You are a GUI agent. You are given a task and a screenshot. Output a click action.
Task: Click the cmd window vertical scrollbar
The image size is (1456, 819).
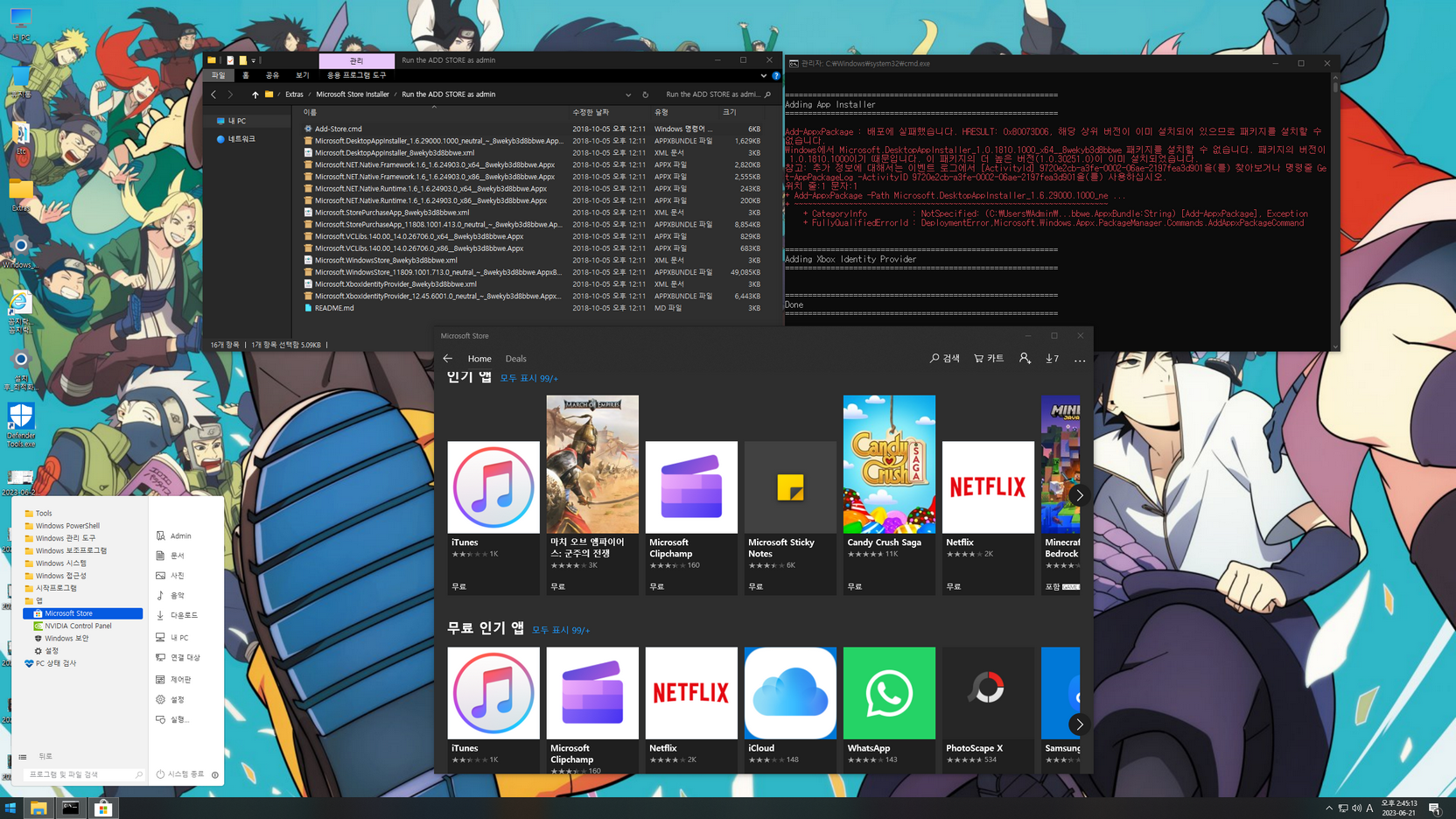(x=1335, y=210)
